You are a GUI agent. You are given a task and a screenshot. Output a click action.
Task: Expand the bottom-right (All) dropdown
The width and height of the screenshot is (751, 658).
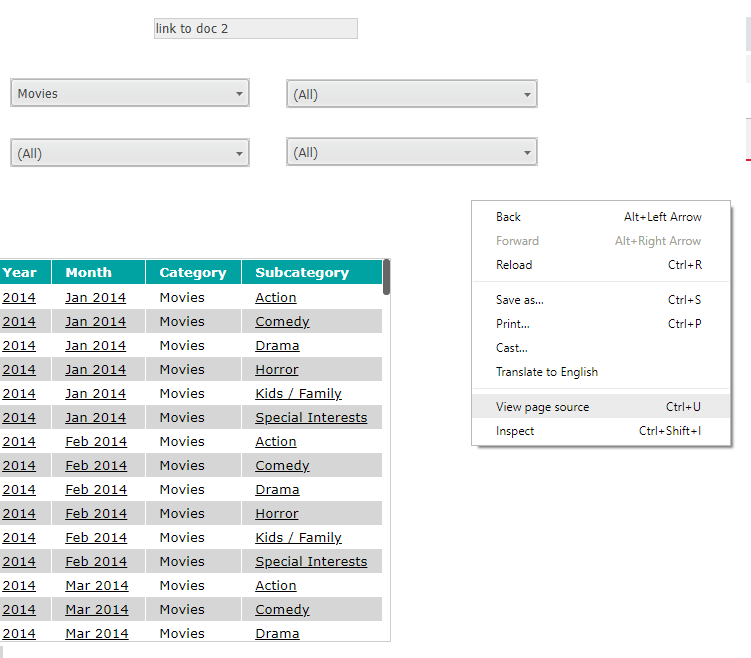(x=411, y=153)
